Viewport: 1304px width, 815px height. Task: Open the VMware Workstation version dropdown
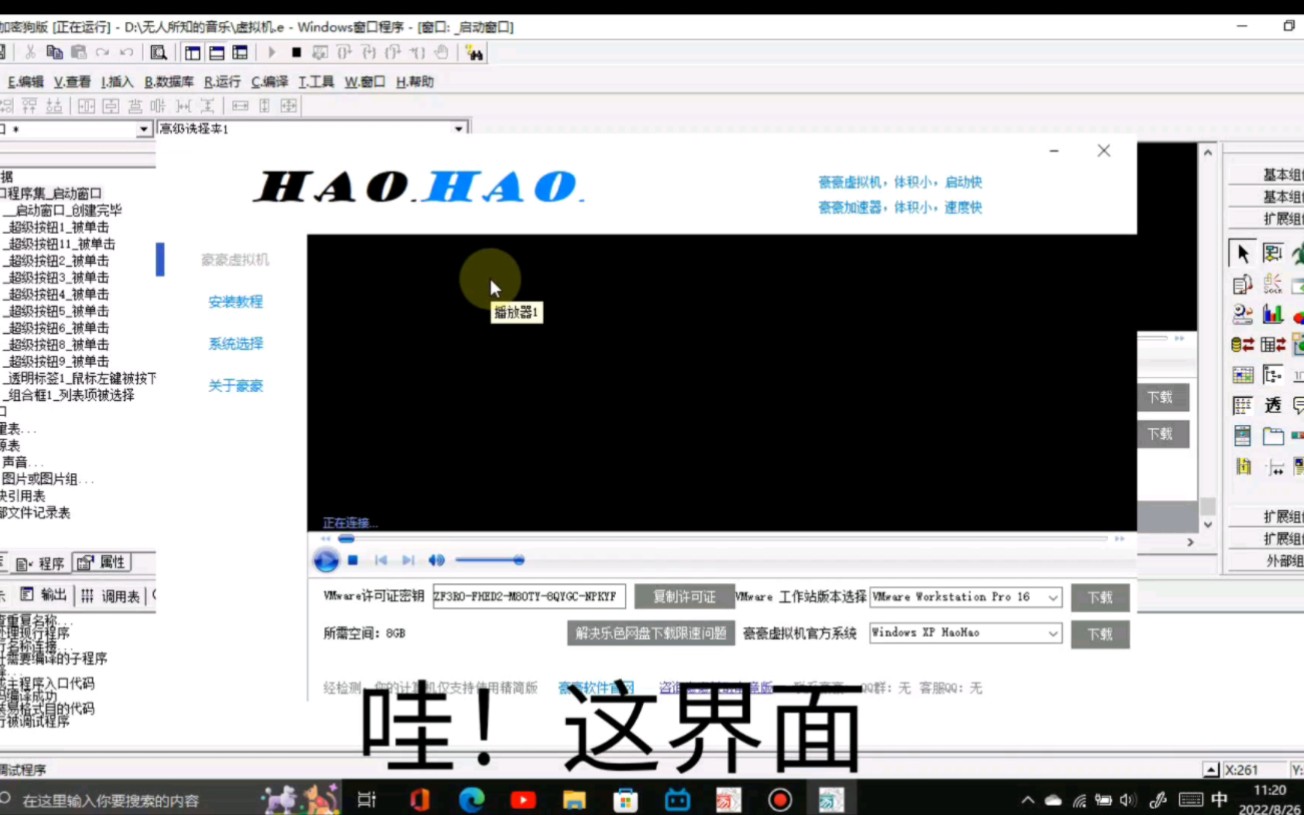coord(1053,597)
